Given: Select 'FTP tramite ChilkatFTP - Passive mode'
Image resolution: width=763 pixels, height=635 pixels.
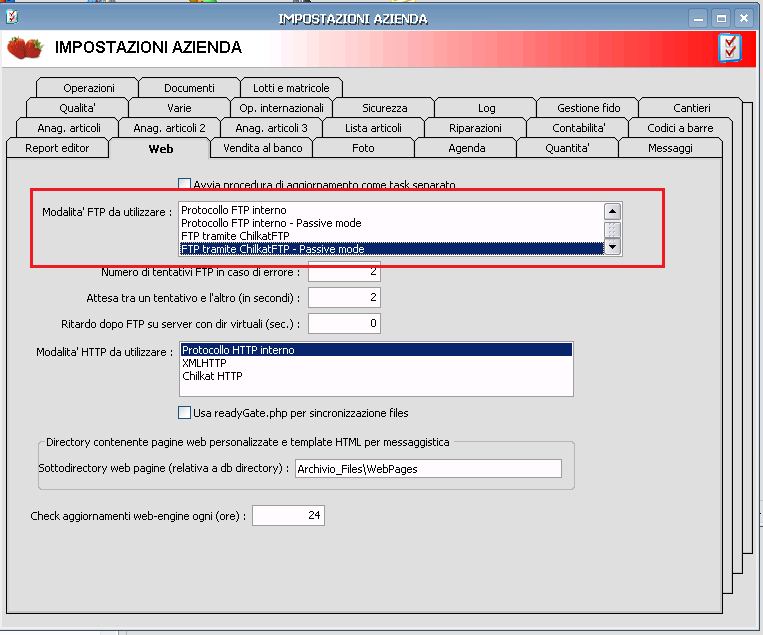Looking at the screenshot, I should click(x=391, y=249).
